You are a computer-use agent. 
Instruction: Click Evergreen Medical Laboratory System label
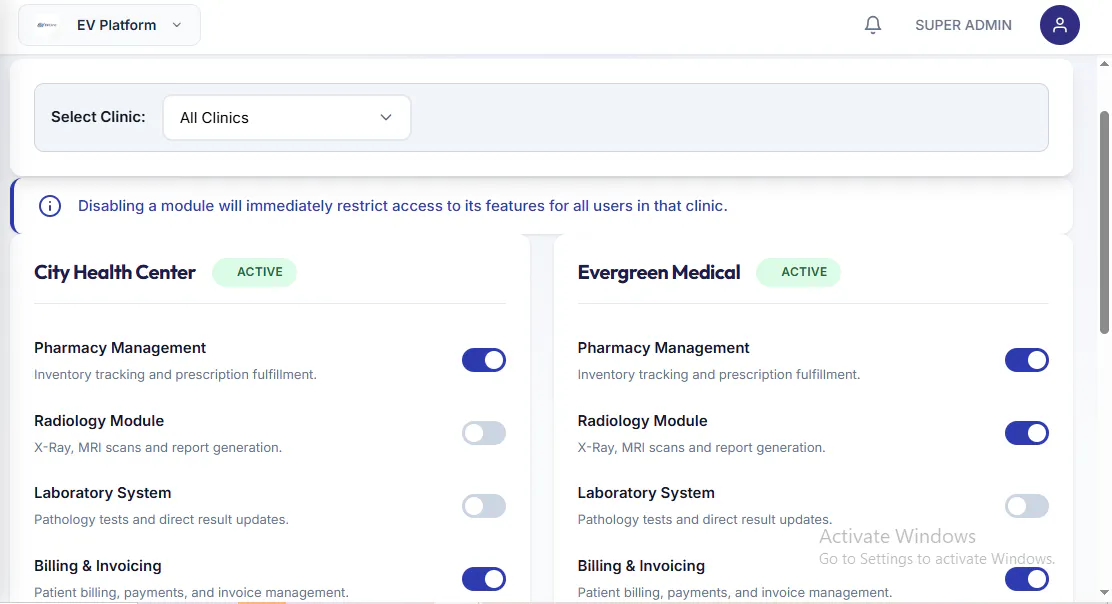[x=646, y=493]
